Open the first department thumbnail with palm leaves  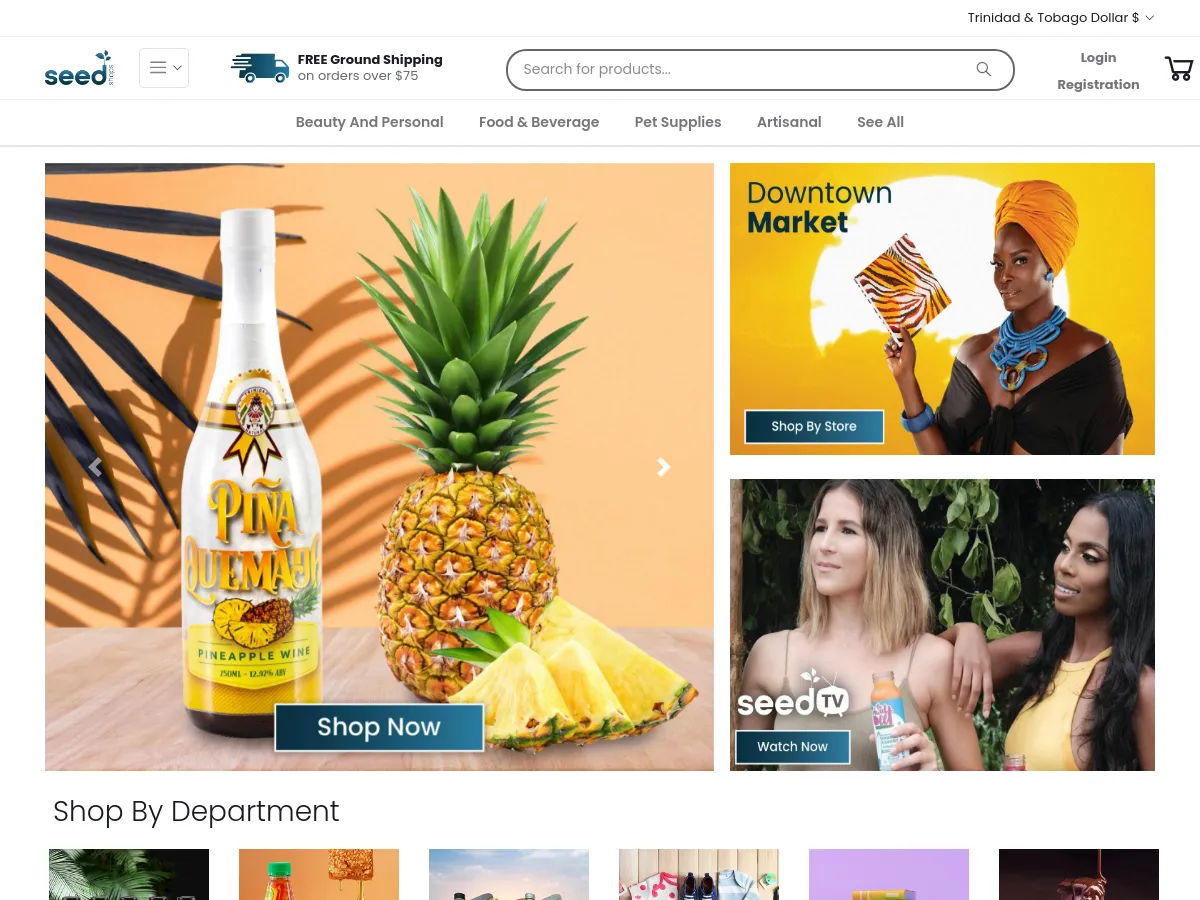tap(129, 875)
